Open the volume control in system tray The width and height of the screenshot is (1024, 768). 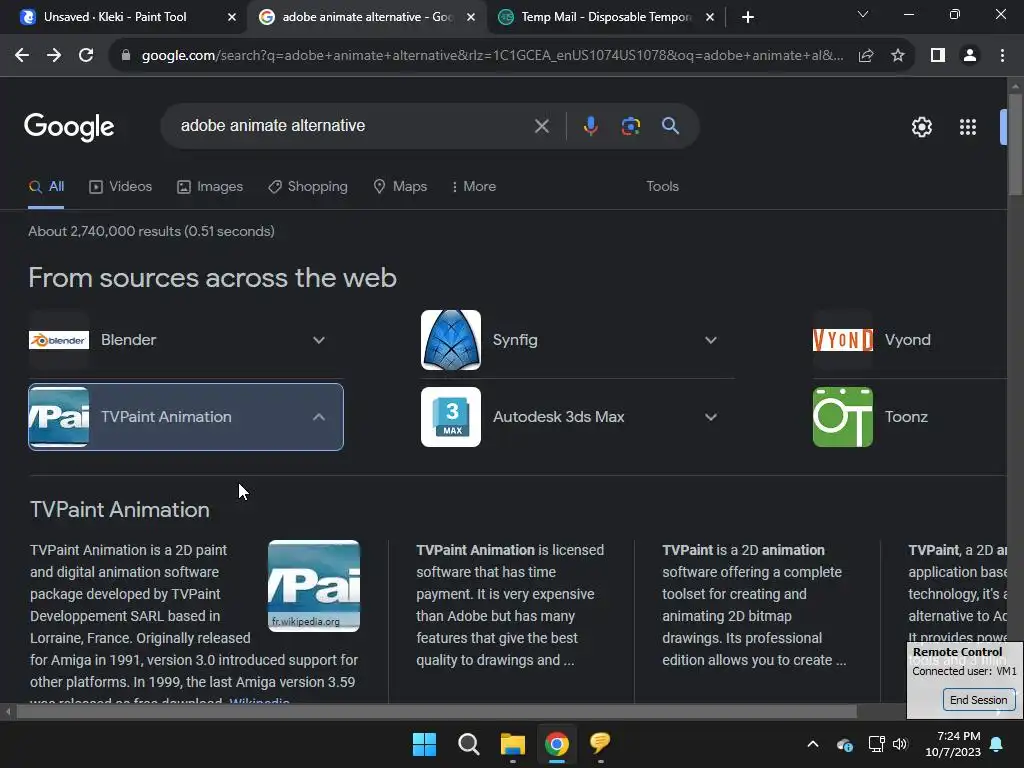click(901, 744)
